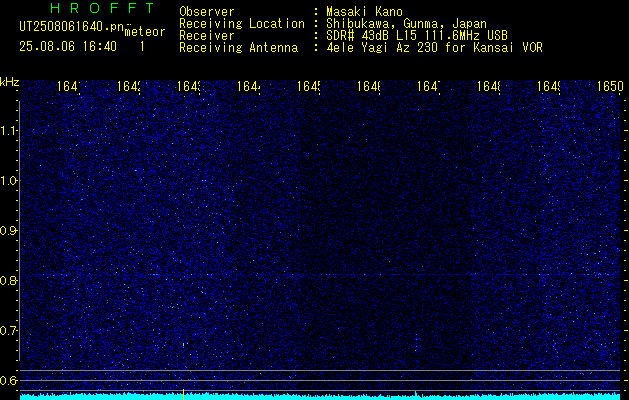Click the 1649 time axis label
The width and height of the screenshot is (629, 400).
point(549,86)
